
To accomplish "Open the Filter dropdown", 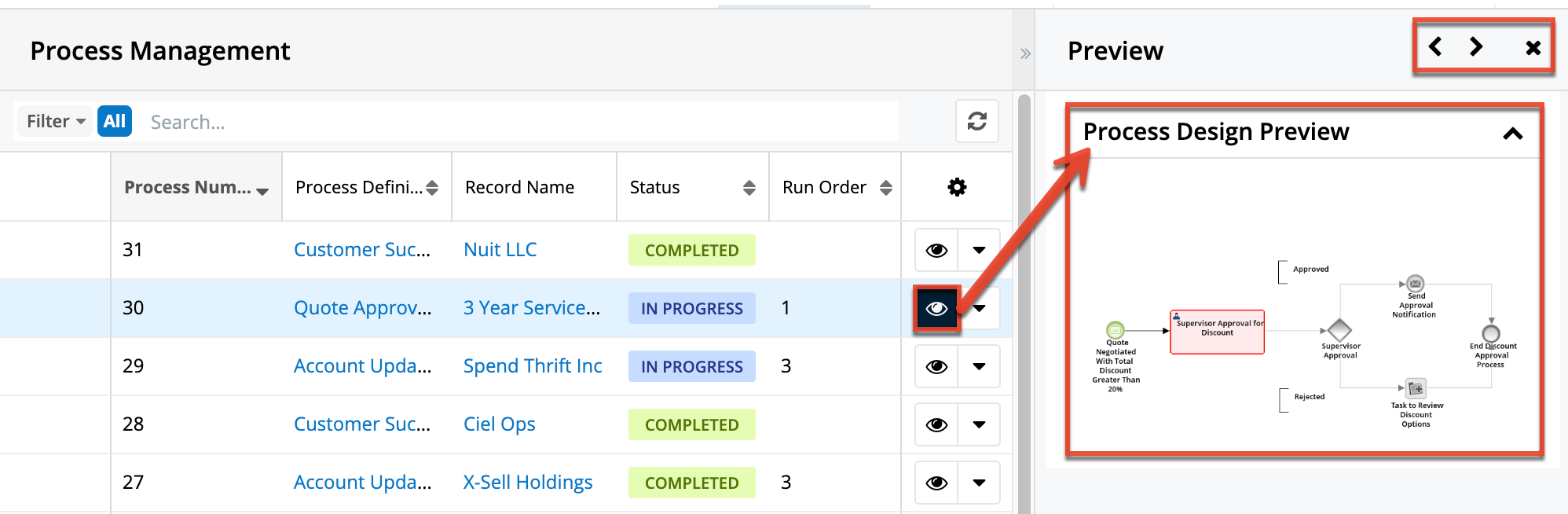I will pos(55,121).
